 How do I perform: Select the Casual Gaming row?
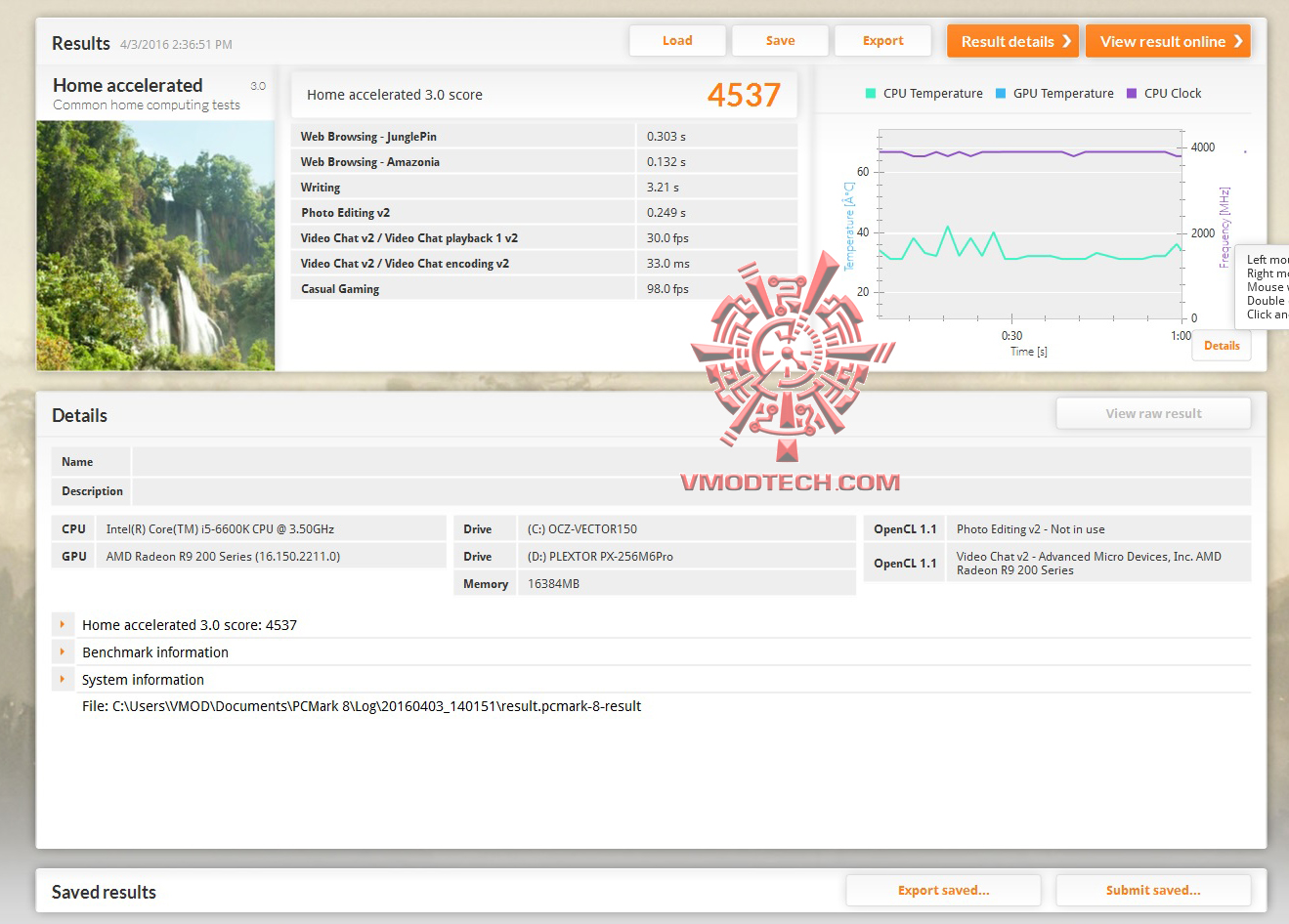click(543, 289)
